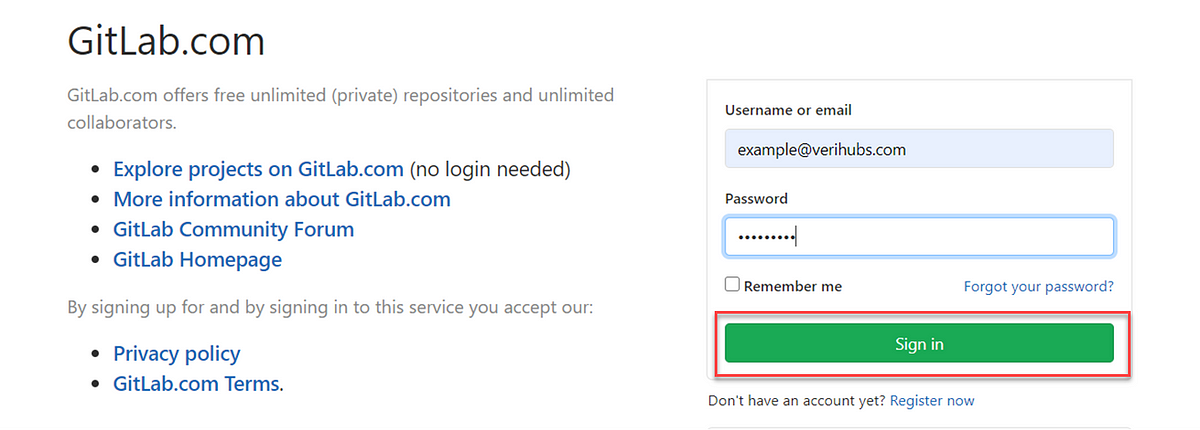The image size is (1200, 430).
Task: Click the free unlimited repositories description paragraph
Action: (x=341, y=109)
